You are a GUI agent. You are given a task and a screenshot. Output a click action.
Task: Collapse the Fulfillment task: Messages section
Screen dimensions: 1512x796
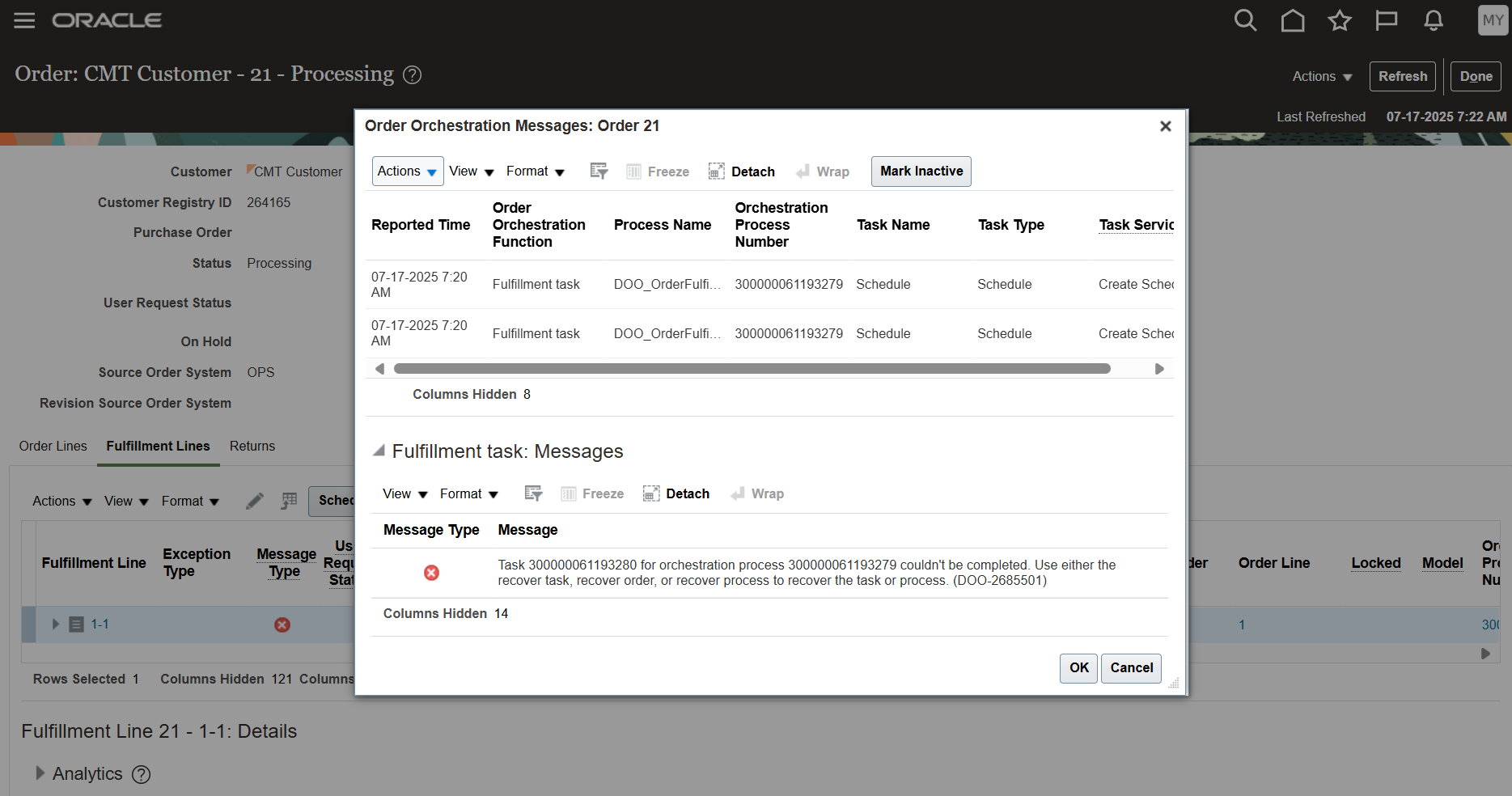point(378,451)
